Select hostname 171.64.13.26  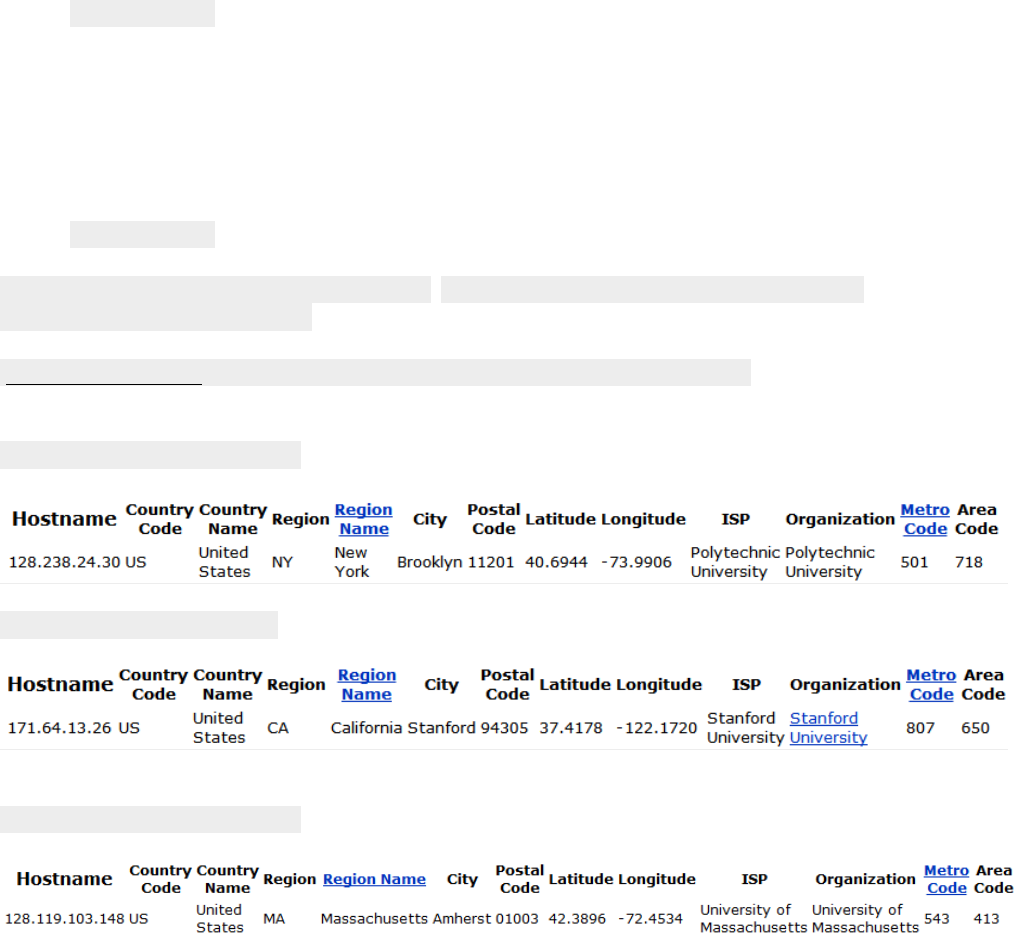coord(60,728)
